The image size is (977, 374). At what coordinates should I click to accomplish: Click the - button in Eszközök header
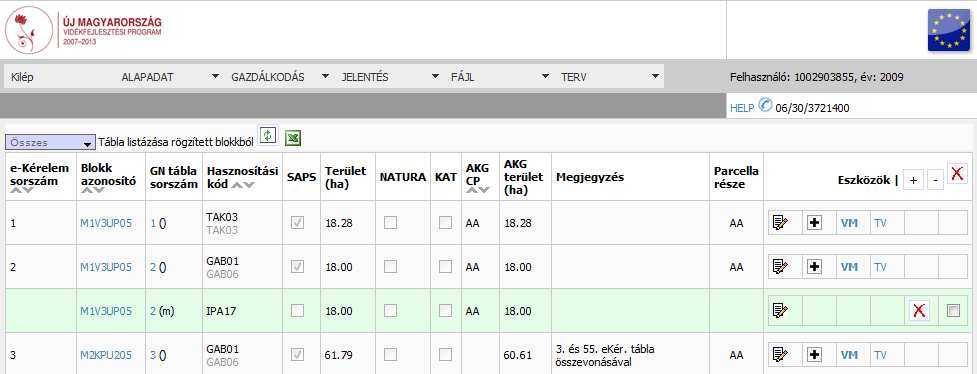tap(935, 180)
